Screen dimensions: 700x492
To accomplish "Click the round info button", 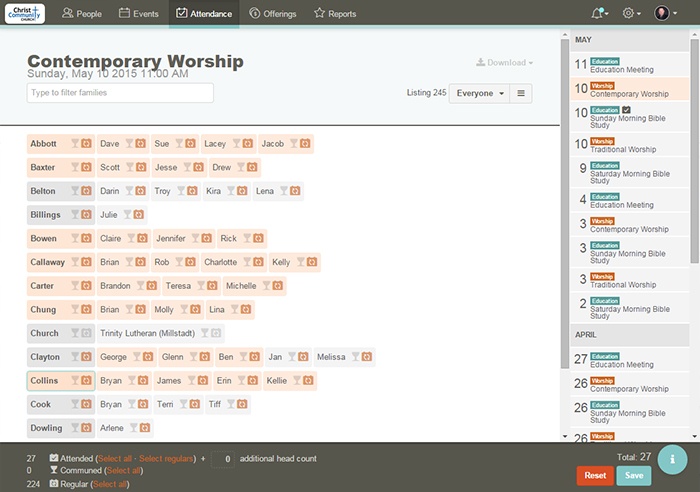I will click(x=672, y=457).
